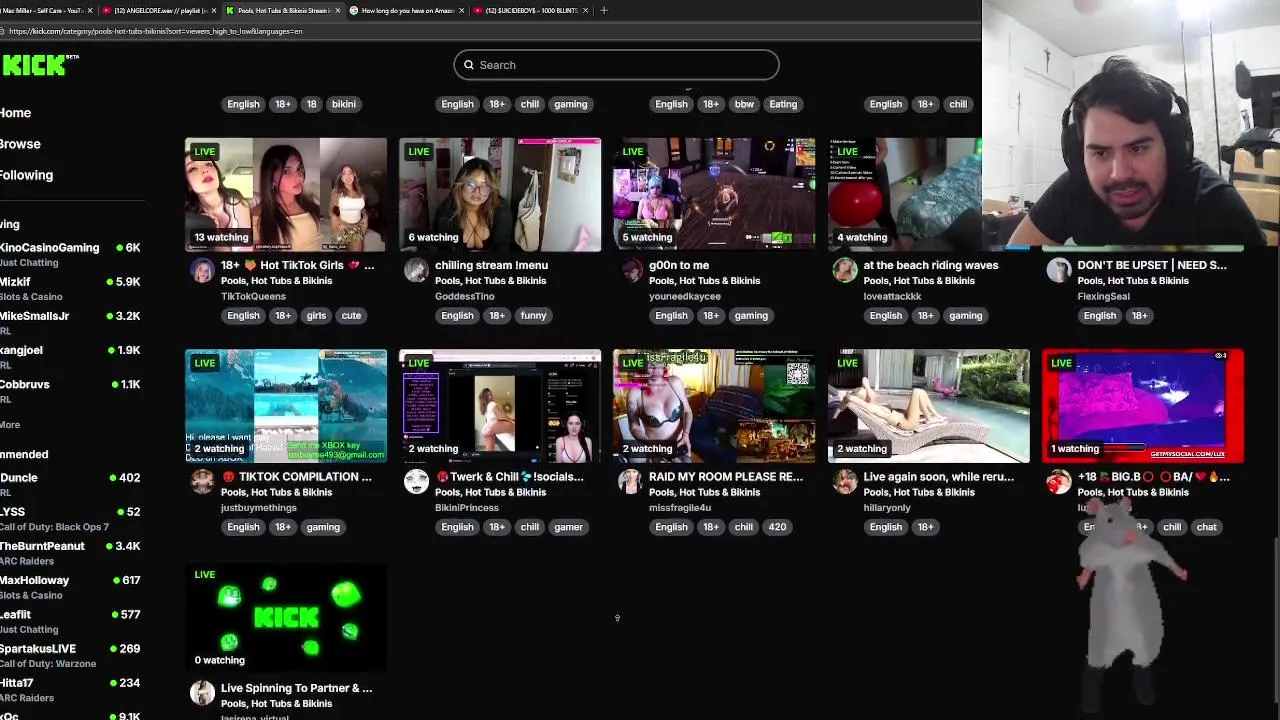Open Live again soon stream thumbnail
1280x720 pixels.
click(x=928, y=405)
